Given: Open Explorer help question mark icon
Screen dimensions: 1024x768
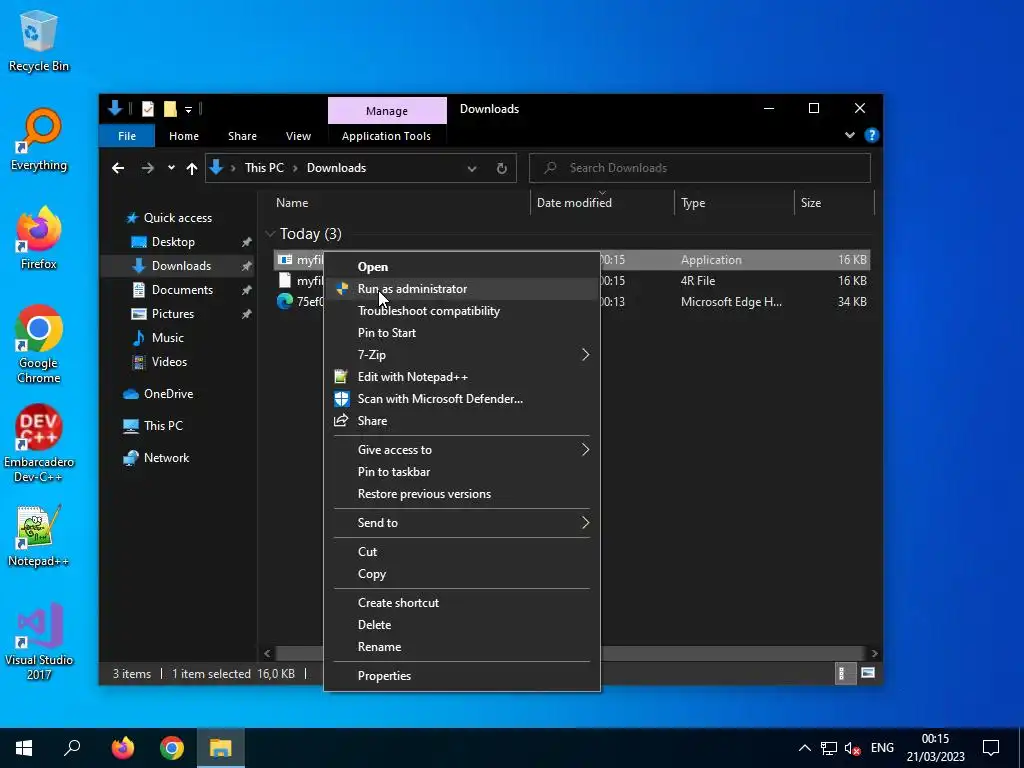Looking at the screenshot, I should pyautogui.click(x=871, y=135).
